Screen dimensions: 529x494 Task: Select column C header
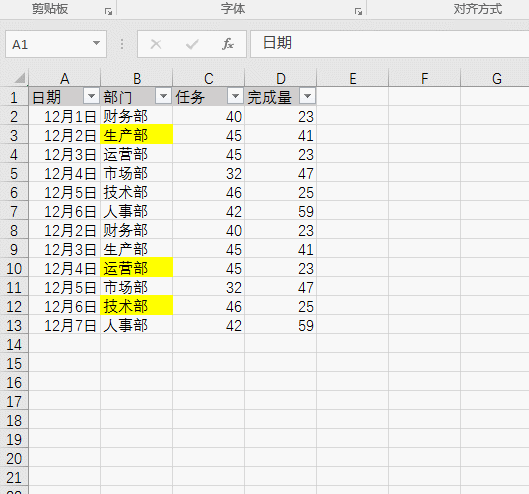[x=208, y=79]
